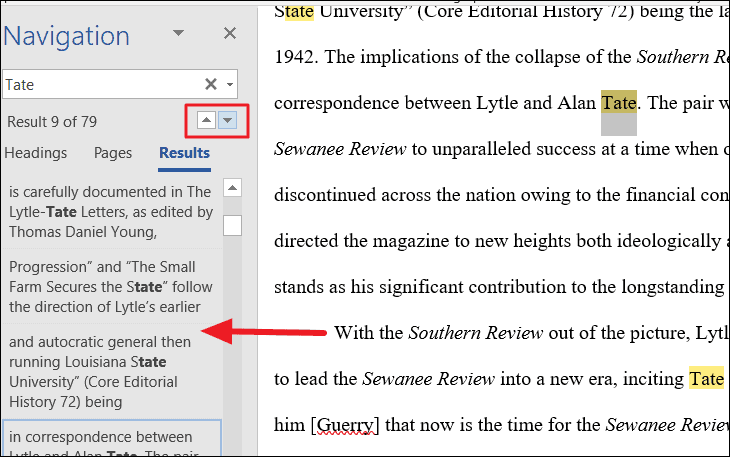Click 'Southern Review' in 'out of the picture' line
Viewport: 730px width, 457px height.
tap(476, 333)
